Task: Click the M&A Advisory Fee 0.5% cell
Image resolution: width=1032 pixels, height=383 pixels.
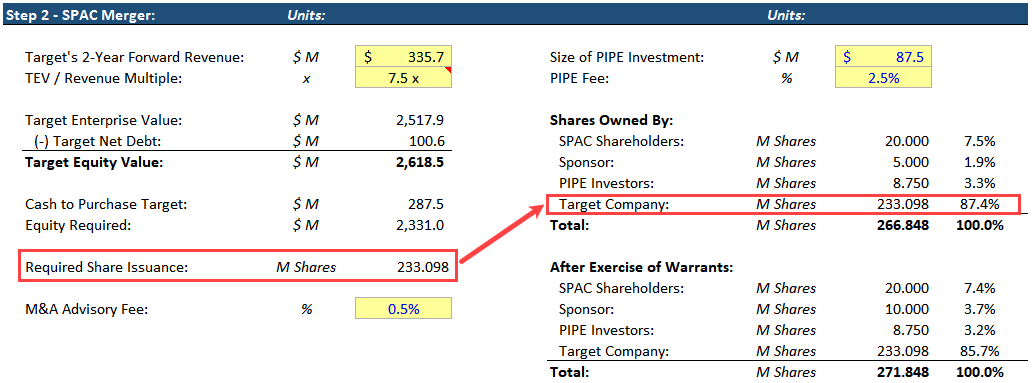Action: coord(403,309)
